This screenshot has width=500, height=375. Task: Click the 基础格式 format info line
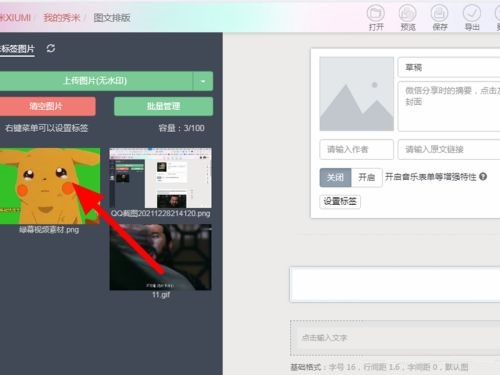[379, 367]
